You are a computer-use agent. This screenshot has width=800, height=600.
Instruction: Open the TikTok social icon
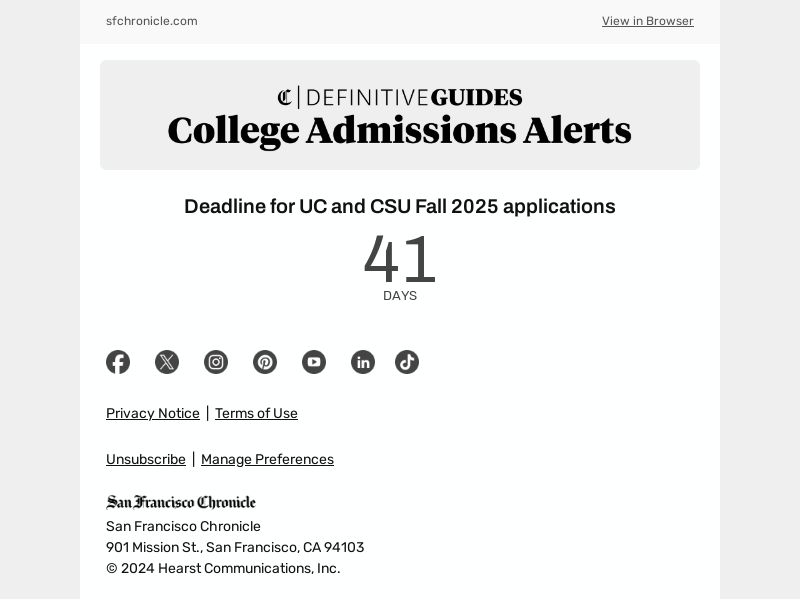pos(407,362)
